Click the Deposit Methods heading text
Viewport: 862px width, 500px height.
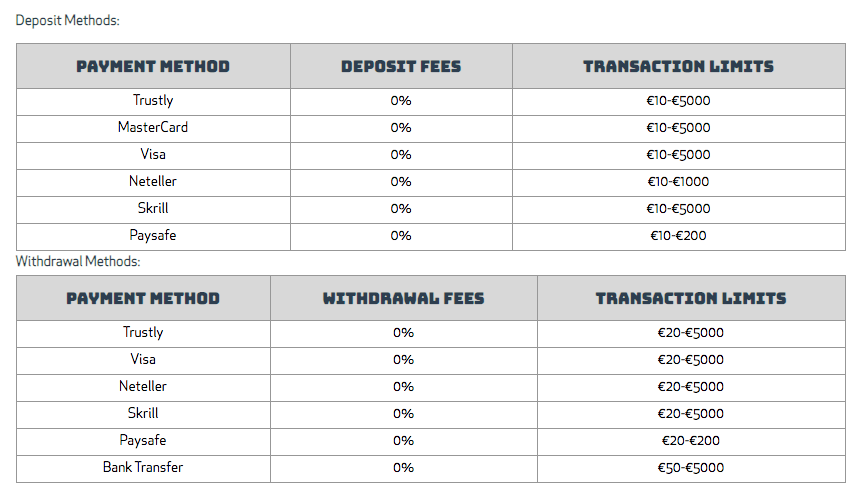[x=68, y=20]
